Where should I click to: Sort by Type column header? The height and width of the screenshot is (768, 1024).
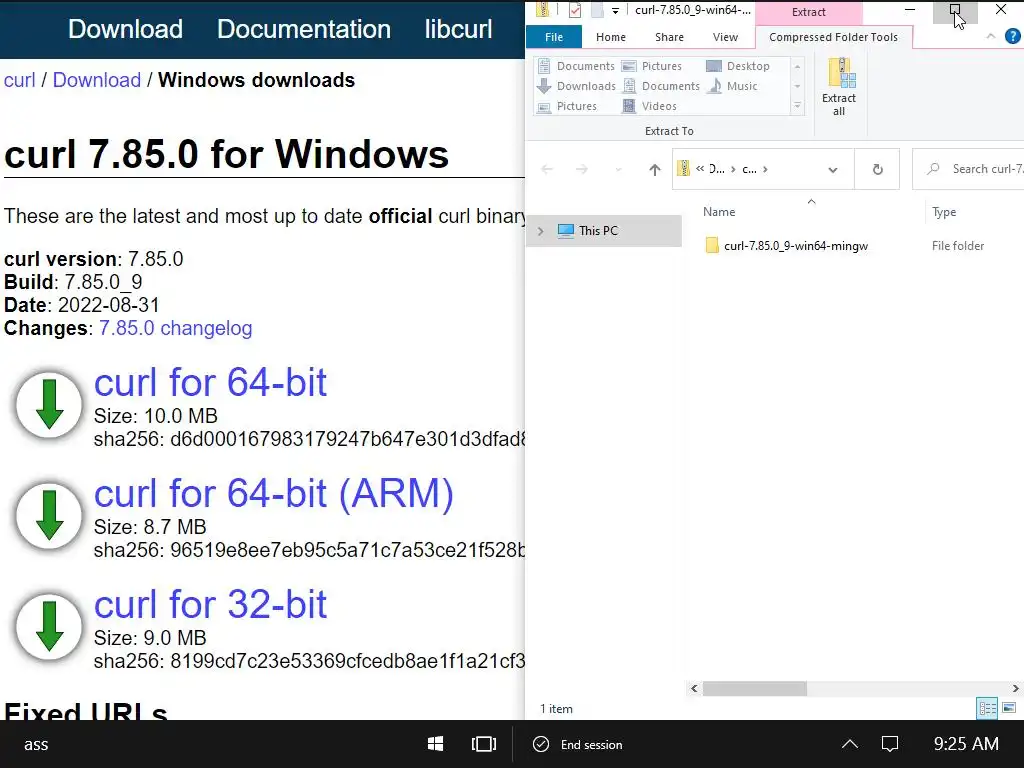tap(944, 212)
